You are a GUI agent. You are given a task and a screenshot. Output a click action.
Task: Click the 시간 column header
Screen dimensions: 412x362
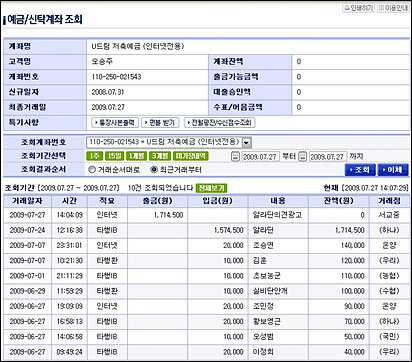point(69,201)
